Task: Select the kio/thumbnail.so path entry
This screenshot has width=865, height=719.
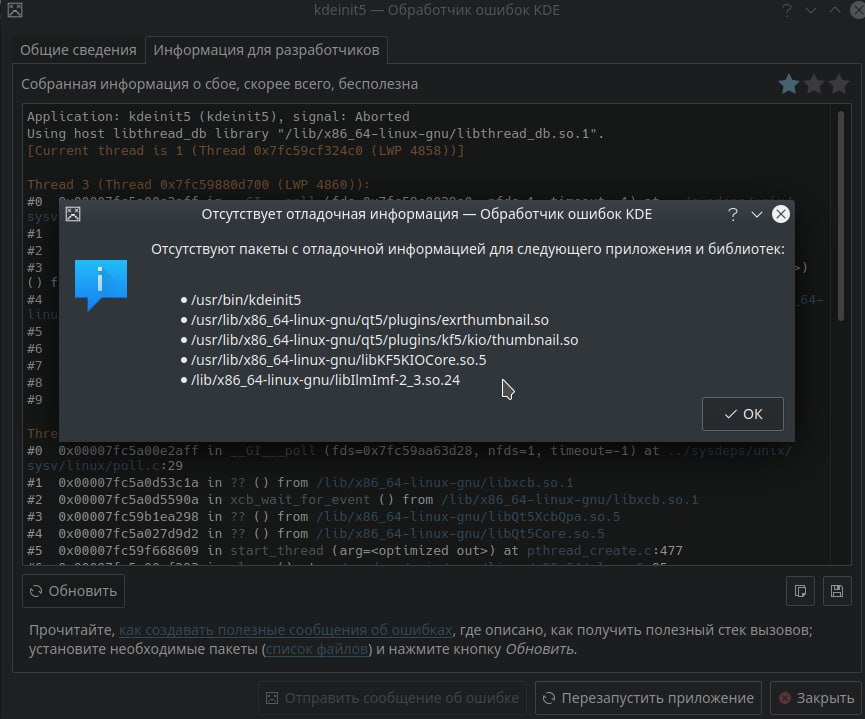Action: [x=385, y=340]
